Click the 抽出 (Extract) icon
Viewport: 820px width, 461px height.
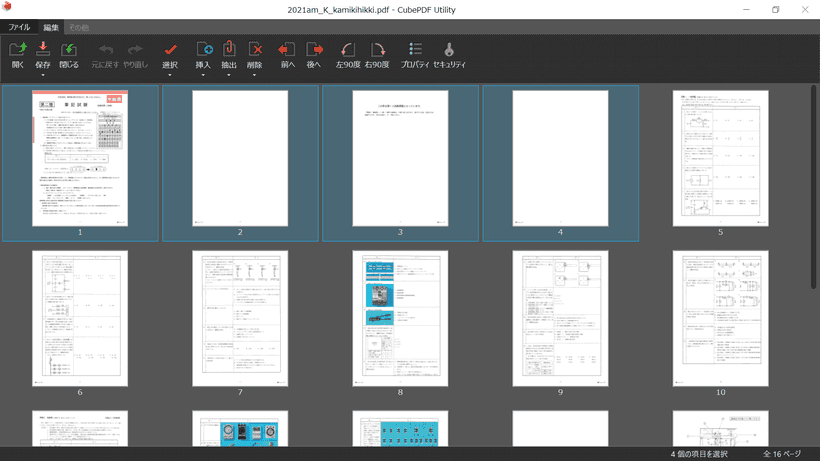(x=229, y=49)
